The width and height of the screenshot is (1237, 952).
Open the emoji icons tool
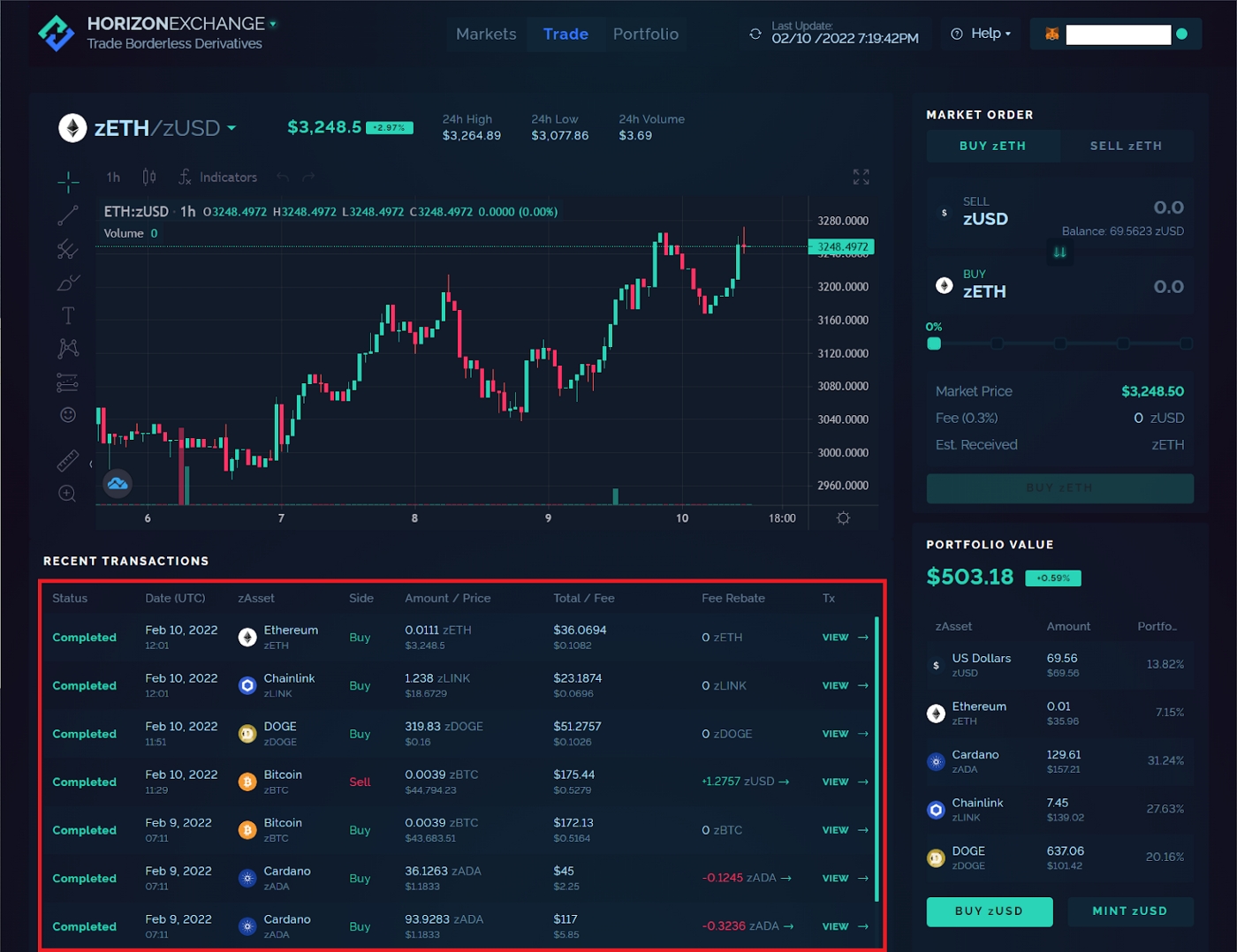point(68,414)
